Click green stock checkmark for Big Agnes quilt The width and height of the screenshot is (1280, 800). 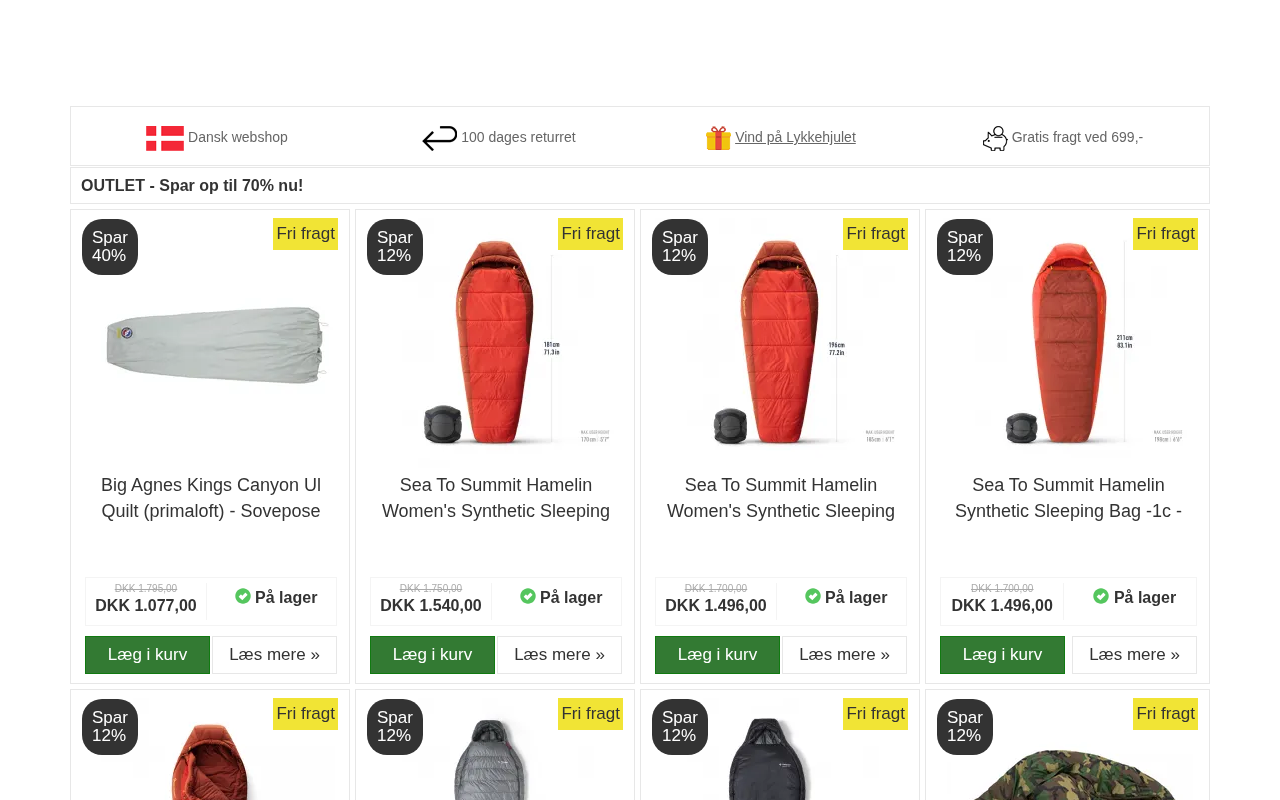tap(243, 596)
